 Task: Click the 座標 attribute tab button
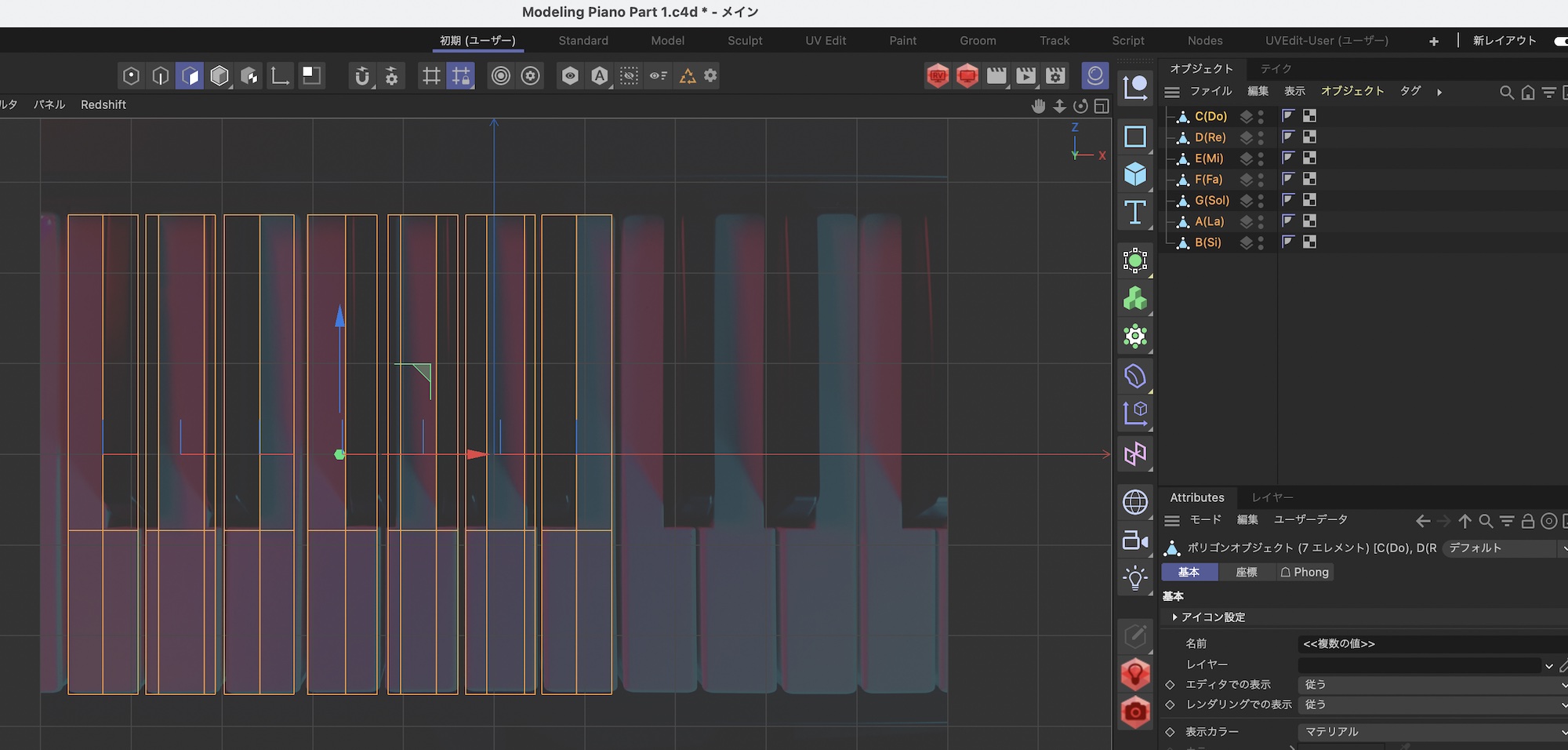[1246, 573]
